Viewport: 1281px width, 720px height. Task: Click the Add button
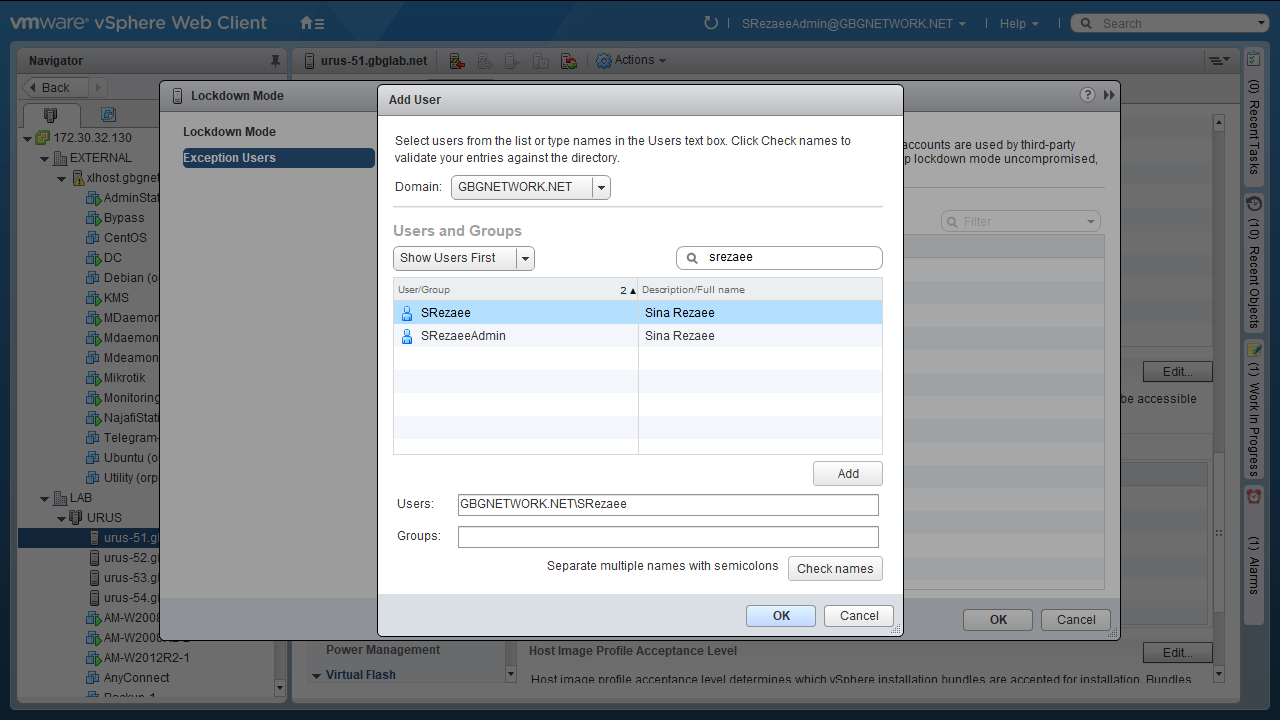point(847,474)
